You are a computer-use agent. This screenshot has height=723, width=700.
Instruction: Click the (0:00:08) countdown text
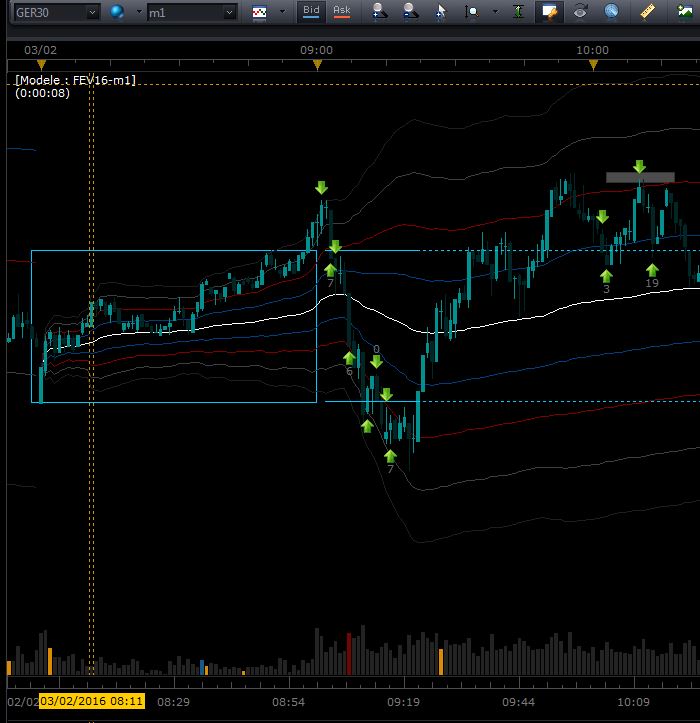tap(42, 93)
